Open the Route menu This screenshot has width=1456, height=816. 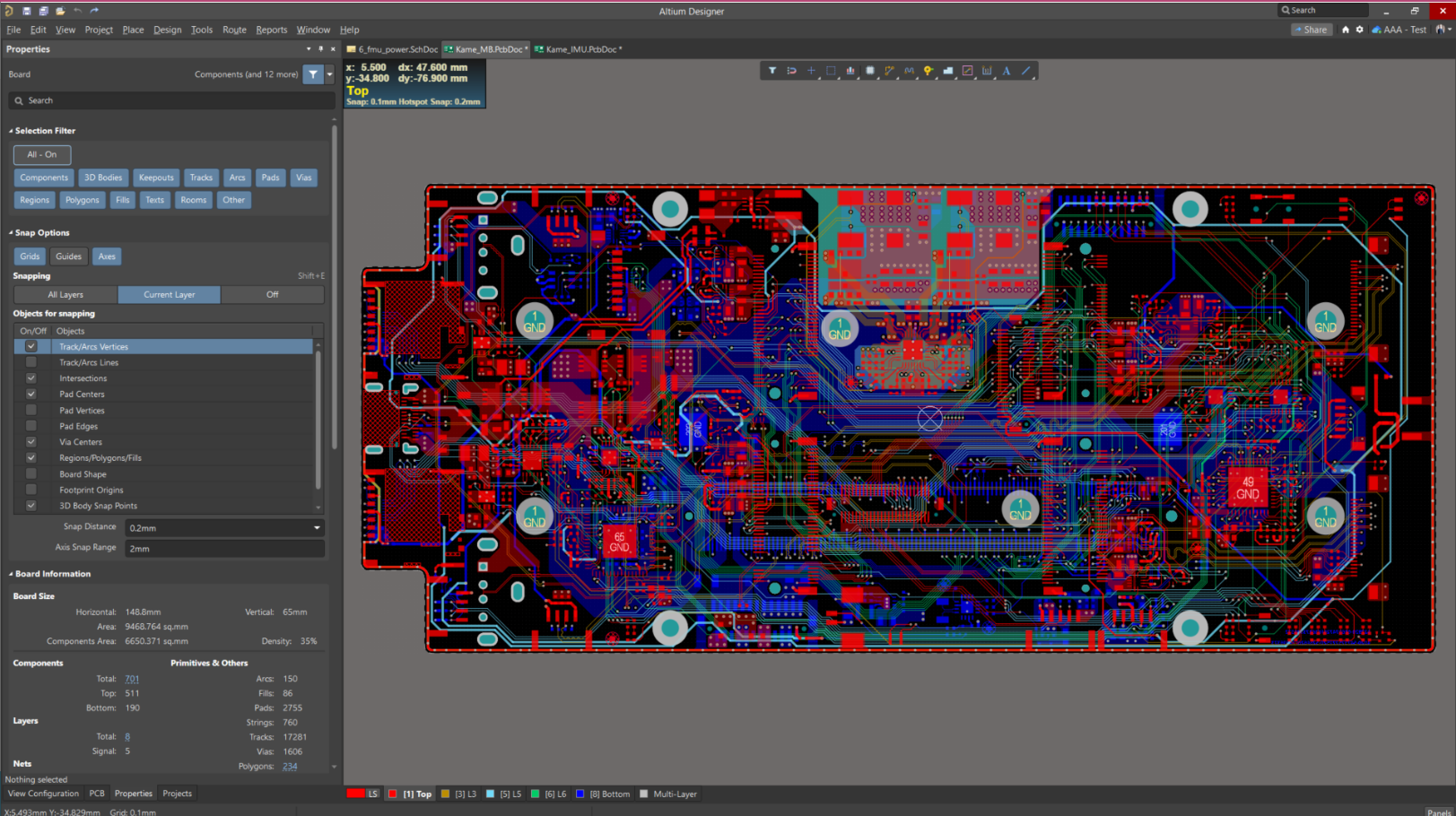(x=234, y=30)
